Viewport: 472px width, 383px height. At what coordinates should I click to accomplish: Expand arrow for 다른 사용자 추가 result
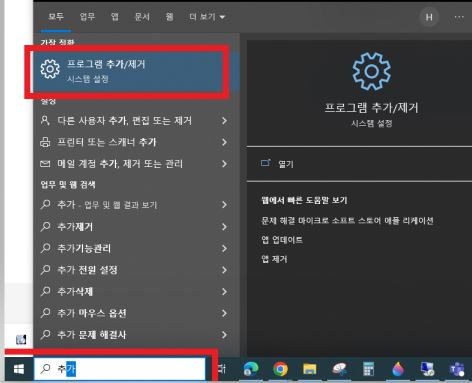[x=225, y=121]
